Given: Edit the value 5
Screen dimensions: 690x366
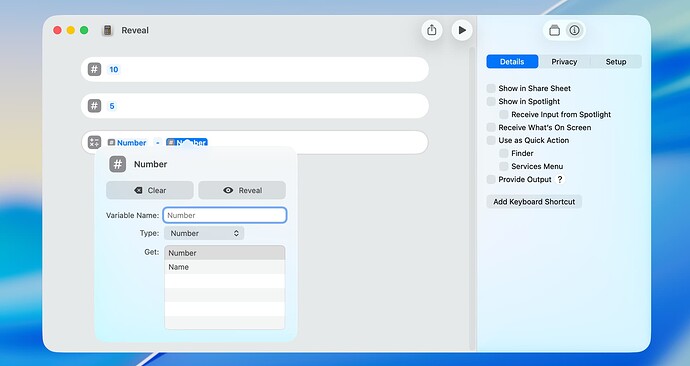Looking at the screenshot, I should click(x=112, y=106).
